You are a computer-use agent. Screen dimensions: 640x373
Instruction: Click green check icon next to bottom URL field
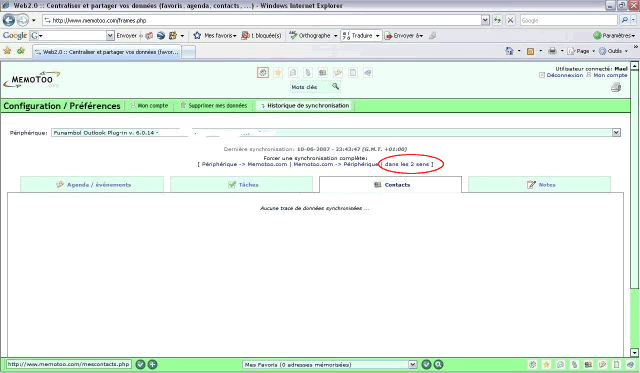tap(140, 364)
